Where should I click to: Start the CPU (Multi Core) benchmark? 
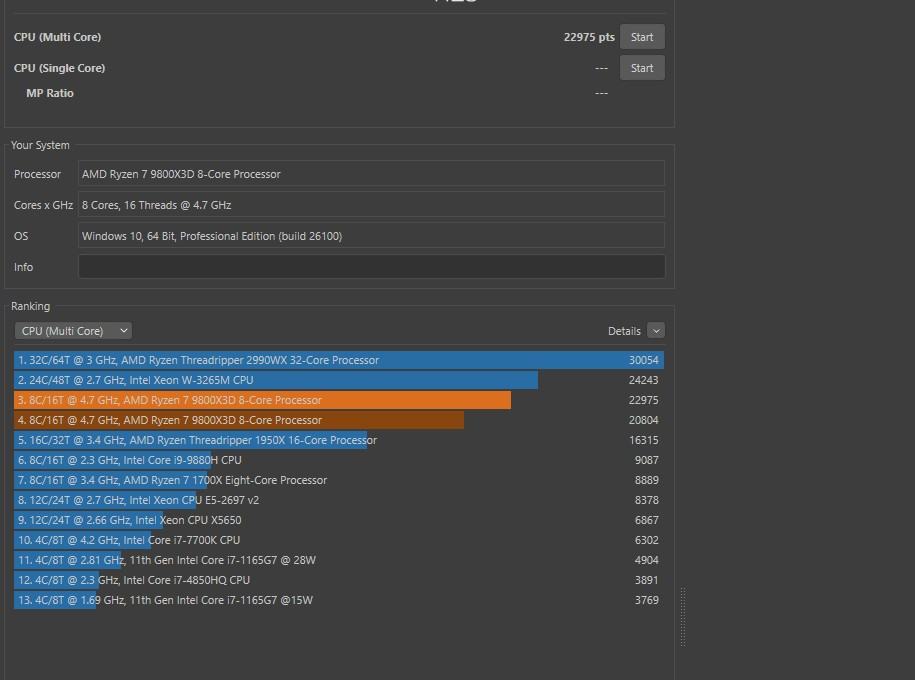(642, 37)
